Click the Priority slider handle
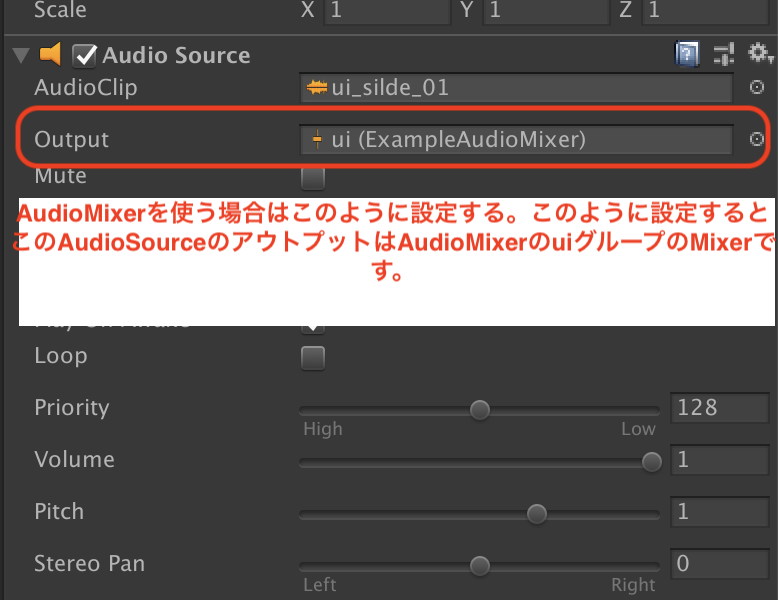 click(479, 410)
